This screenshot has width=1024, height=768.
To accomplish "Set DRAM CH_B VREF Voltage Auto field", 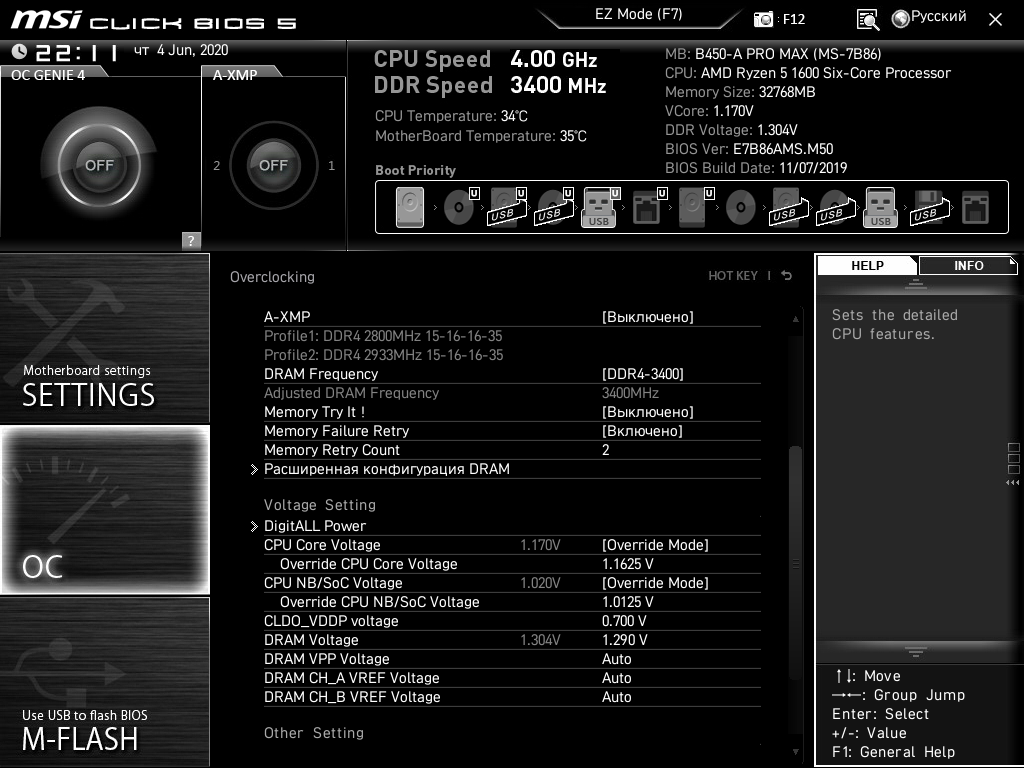I will coord(616,696).
